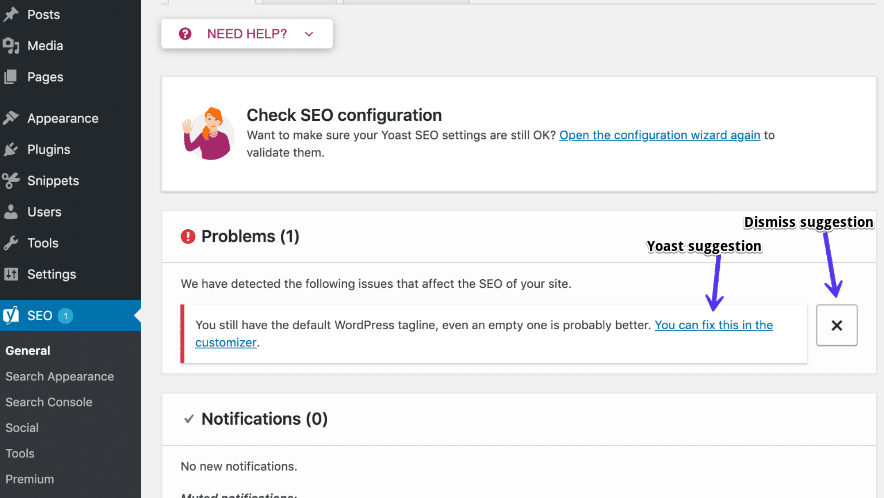The height and width of the screenshot is (498, 884).
Task: Collapse the Problems (1) section header
Action: 519,236
